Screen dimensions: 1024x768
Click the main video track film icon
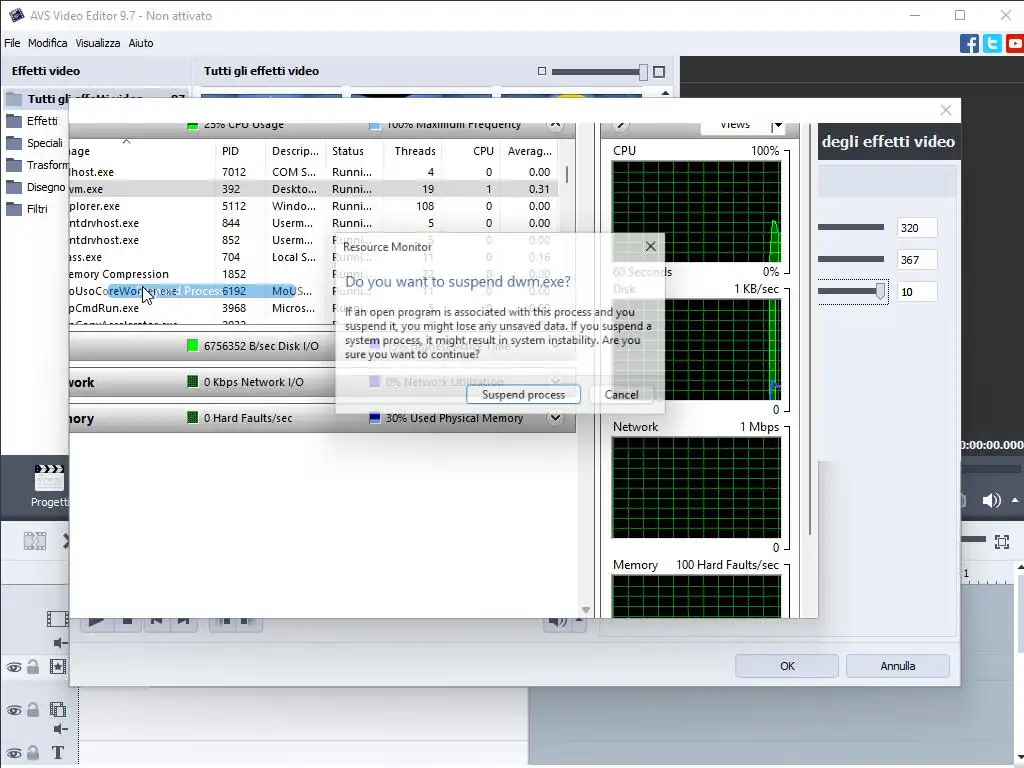click(57, 618)
